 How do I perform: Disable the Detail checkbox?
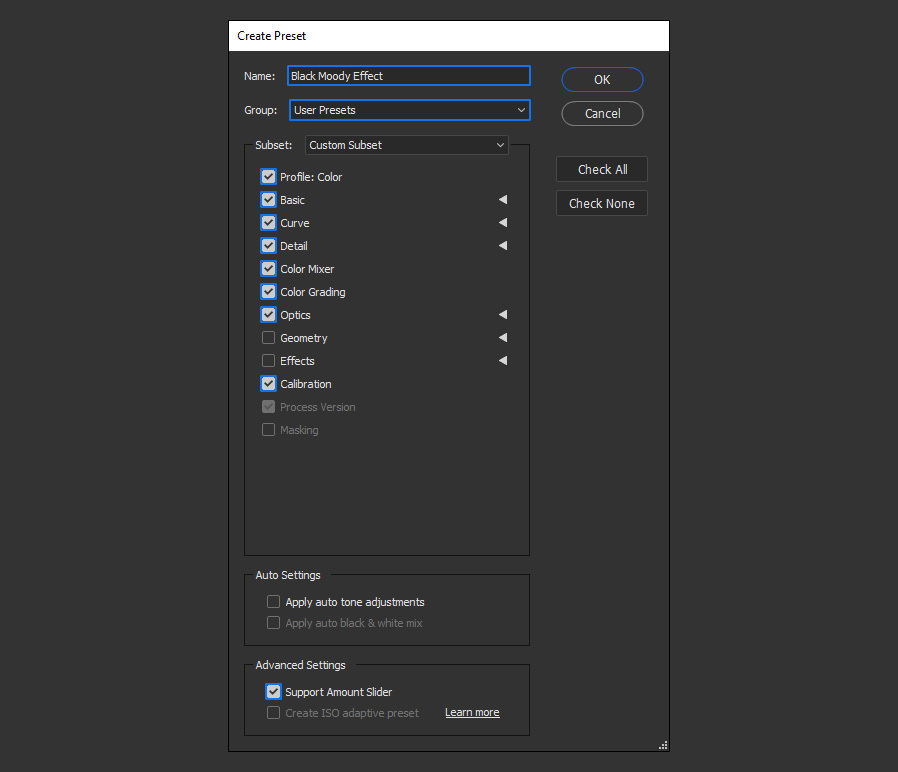coord(268,246)
